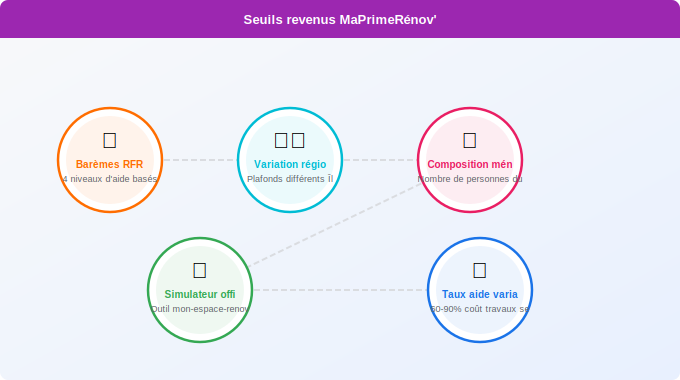The image size is (680, 380).
Task: Click the 'Outil mon-espace-renov' description
Action: click(200, 309)
